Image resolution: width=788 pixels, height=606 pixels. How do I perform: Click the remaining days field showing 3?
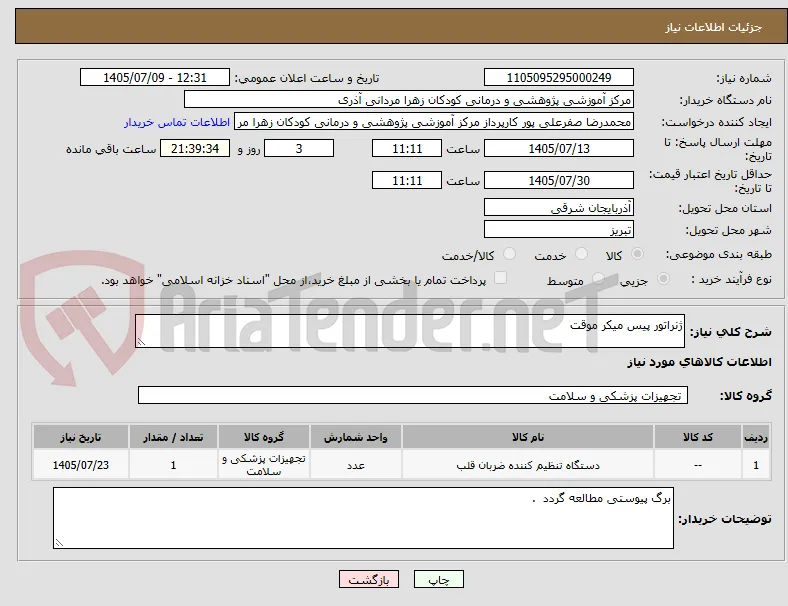299,149
